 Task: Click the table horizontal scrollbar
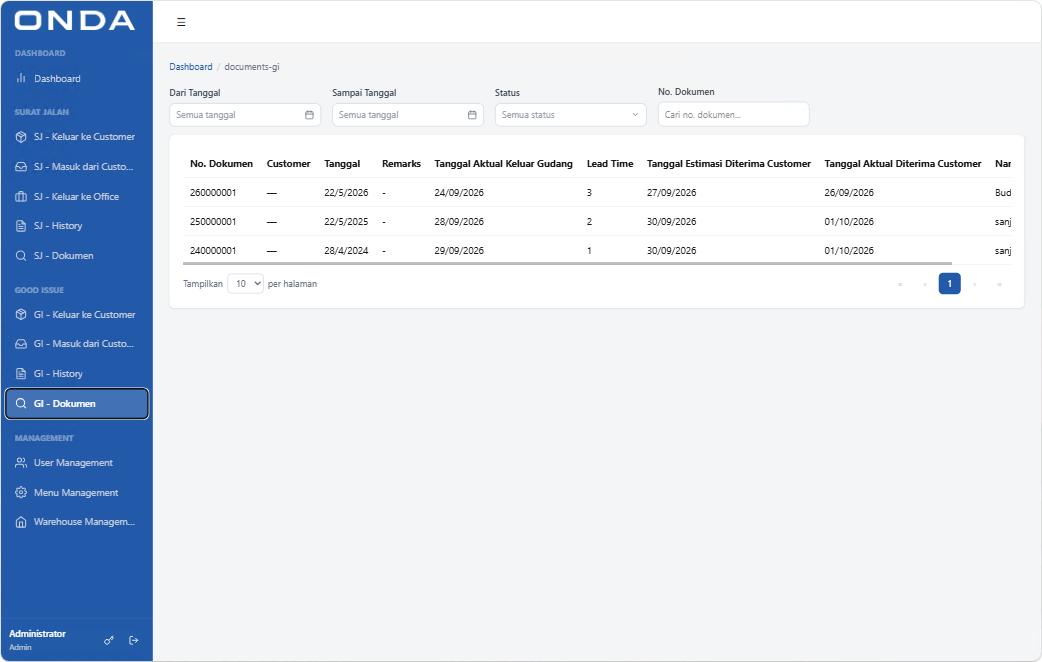point(568,263)
